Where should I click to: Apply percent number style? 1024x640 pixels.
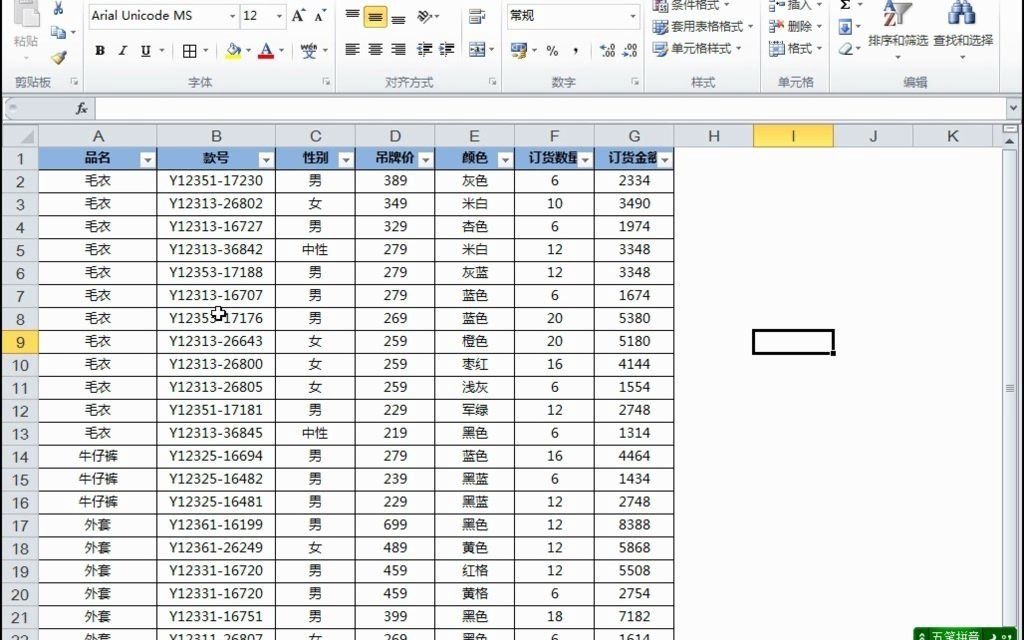pyautogui.click(x=552, y=48)
